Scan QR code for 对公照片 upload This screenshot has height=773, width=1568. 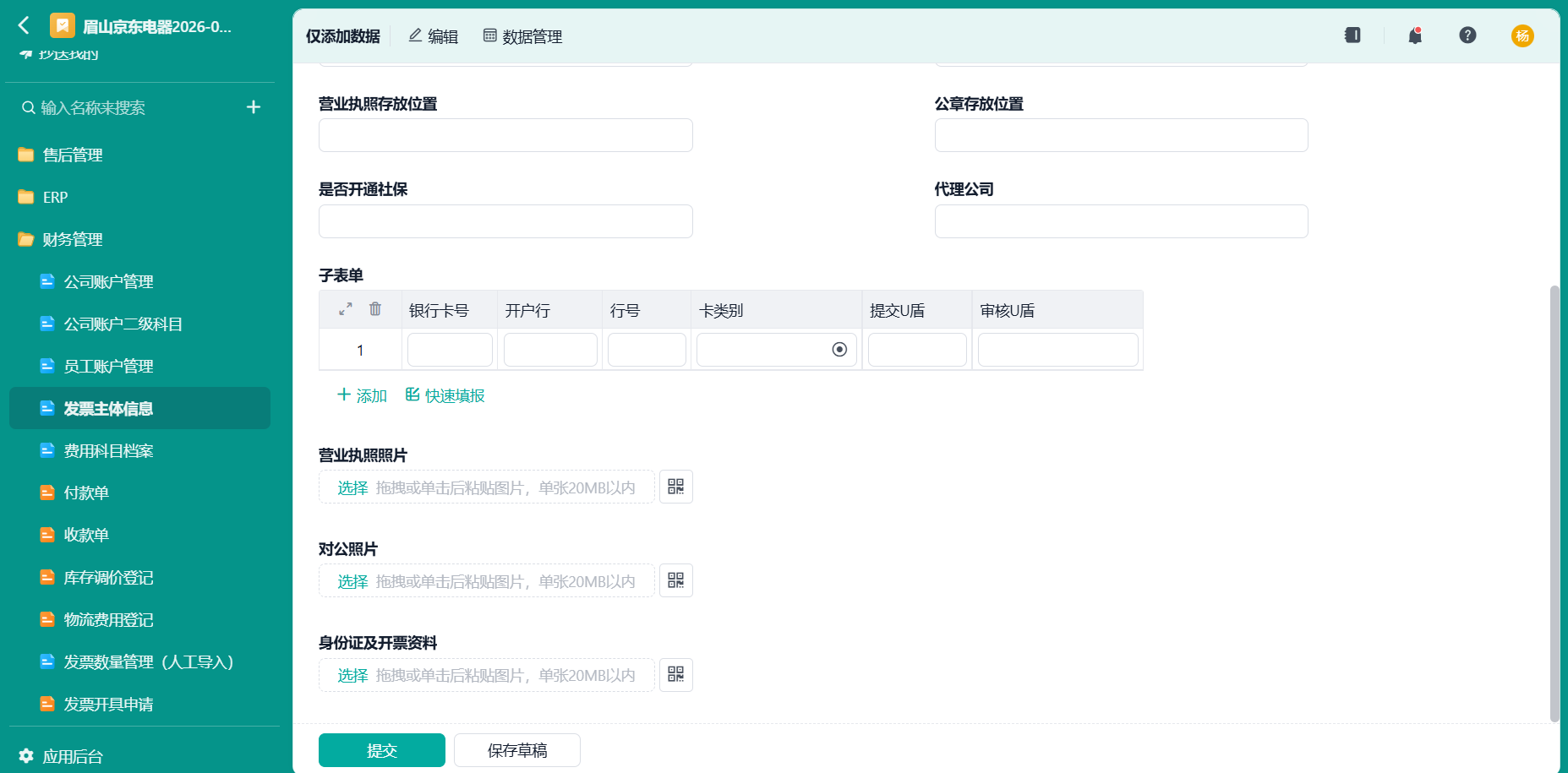[675, 580]
